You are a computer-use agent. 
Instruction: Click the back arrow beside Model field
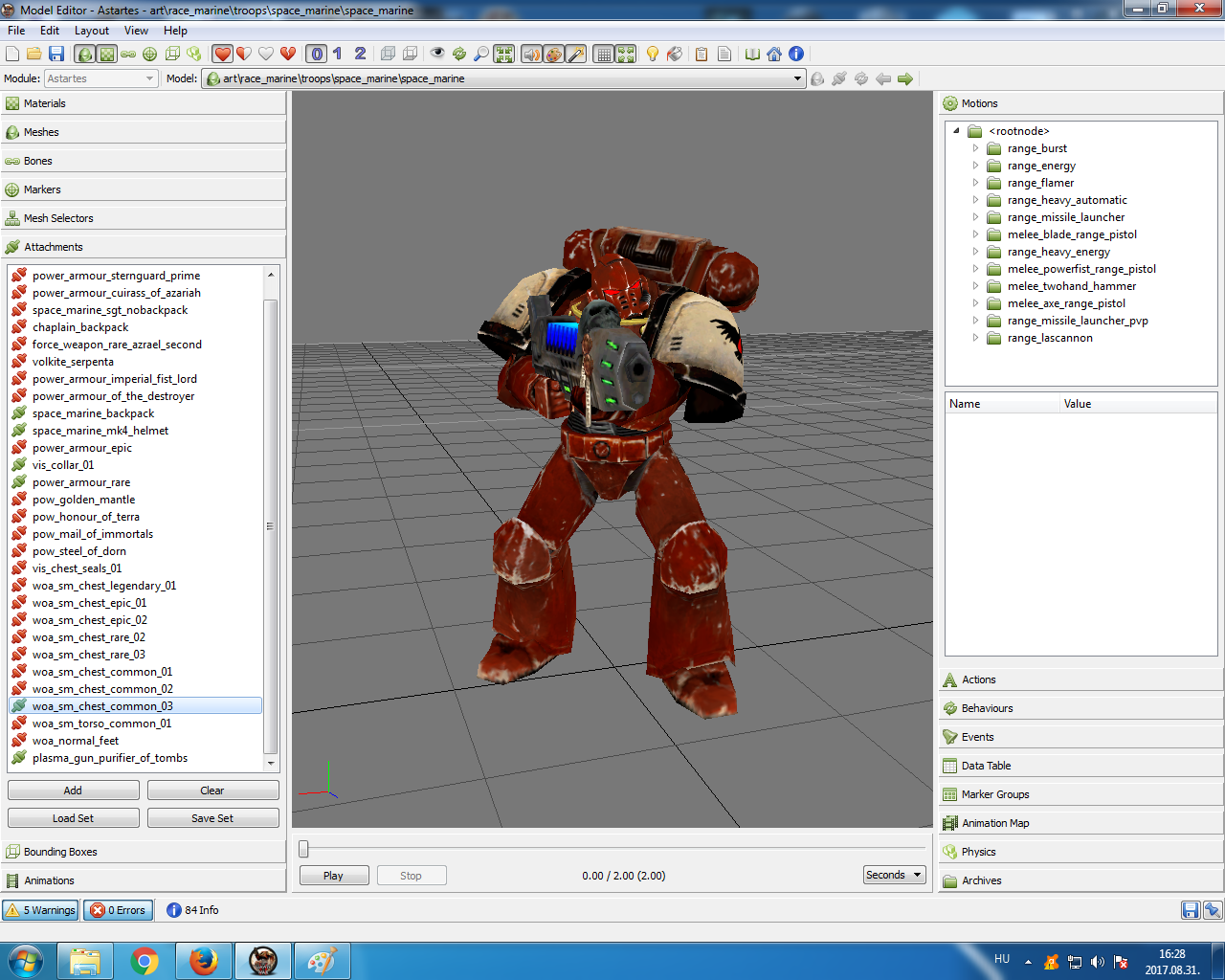pos(882,78)
